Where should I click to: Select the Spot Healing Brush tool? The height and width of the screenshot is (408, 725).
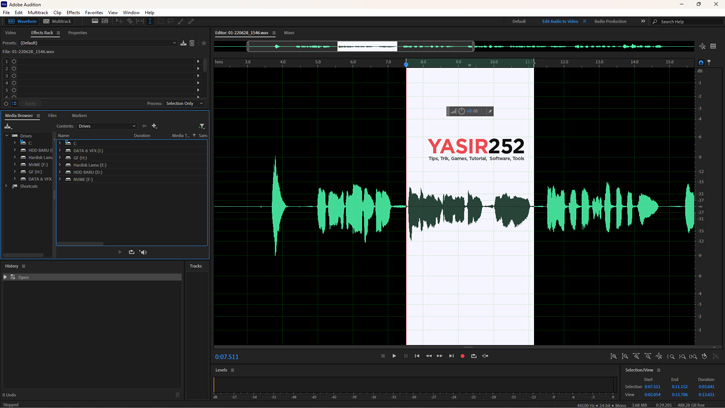click(190, 21)
